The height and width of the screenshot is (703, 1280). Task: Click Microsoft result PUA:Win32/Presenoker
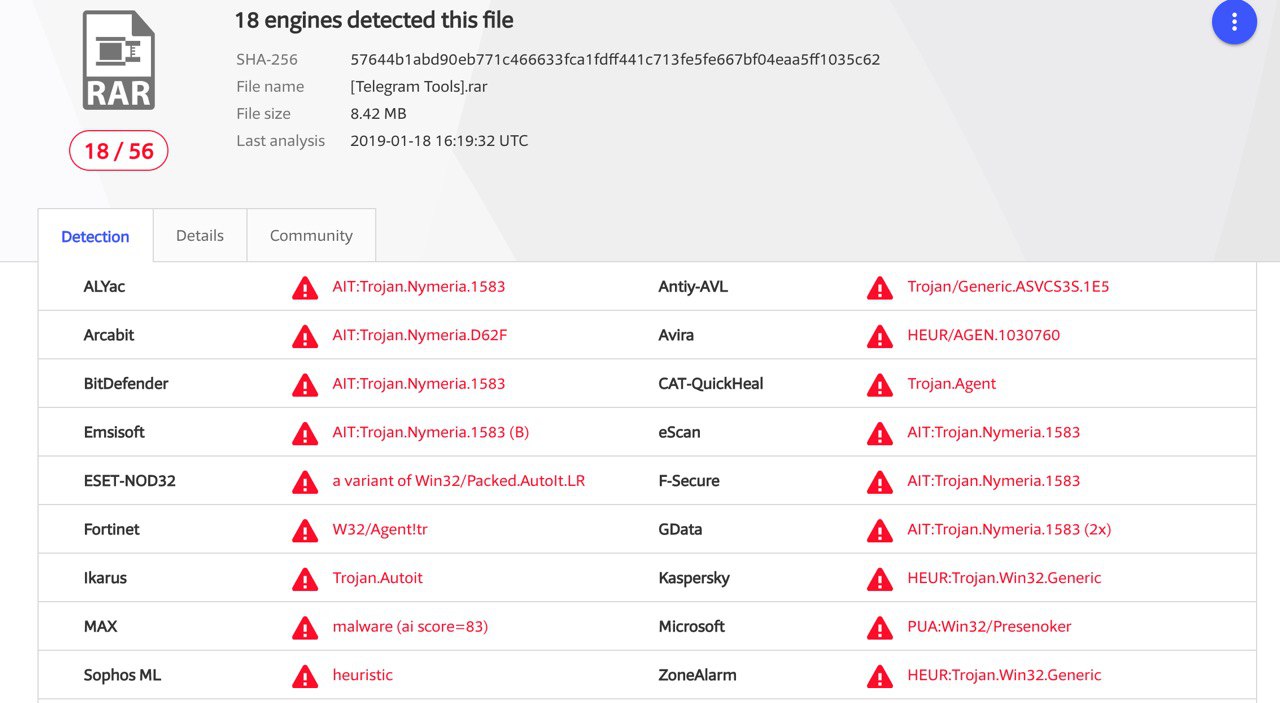click(x=989, y=626)
